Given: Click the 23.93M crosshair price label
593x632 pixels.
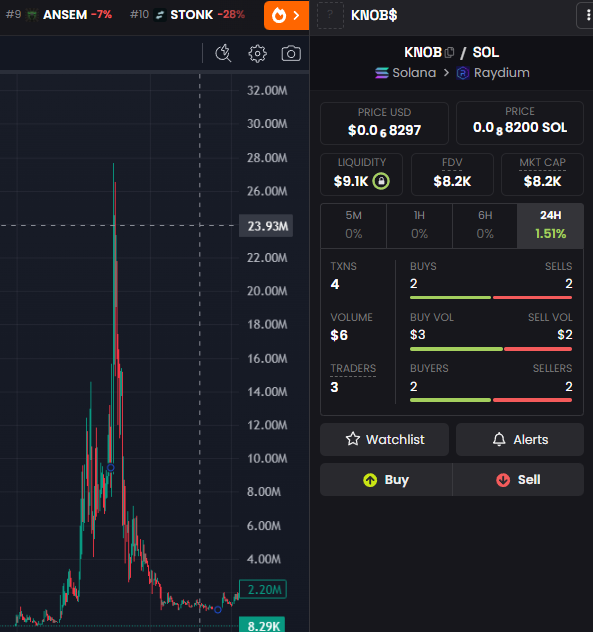Looking at the screenshot, I should click(x=266, y=226).
